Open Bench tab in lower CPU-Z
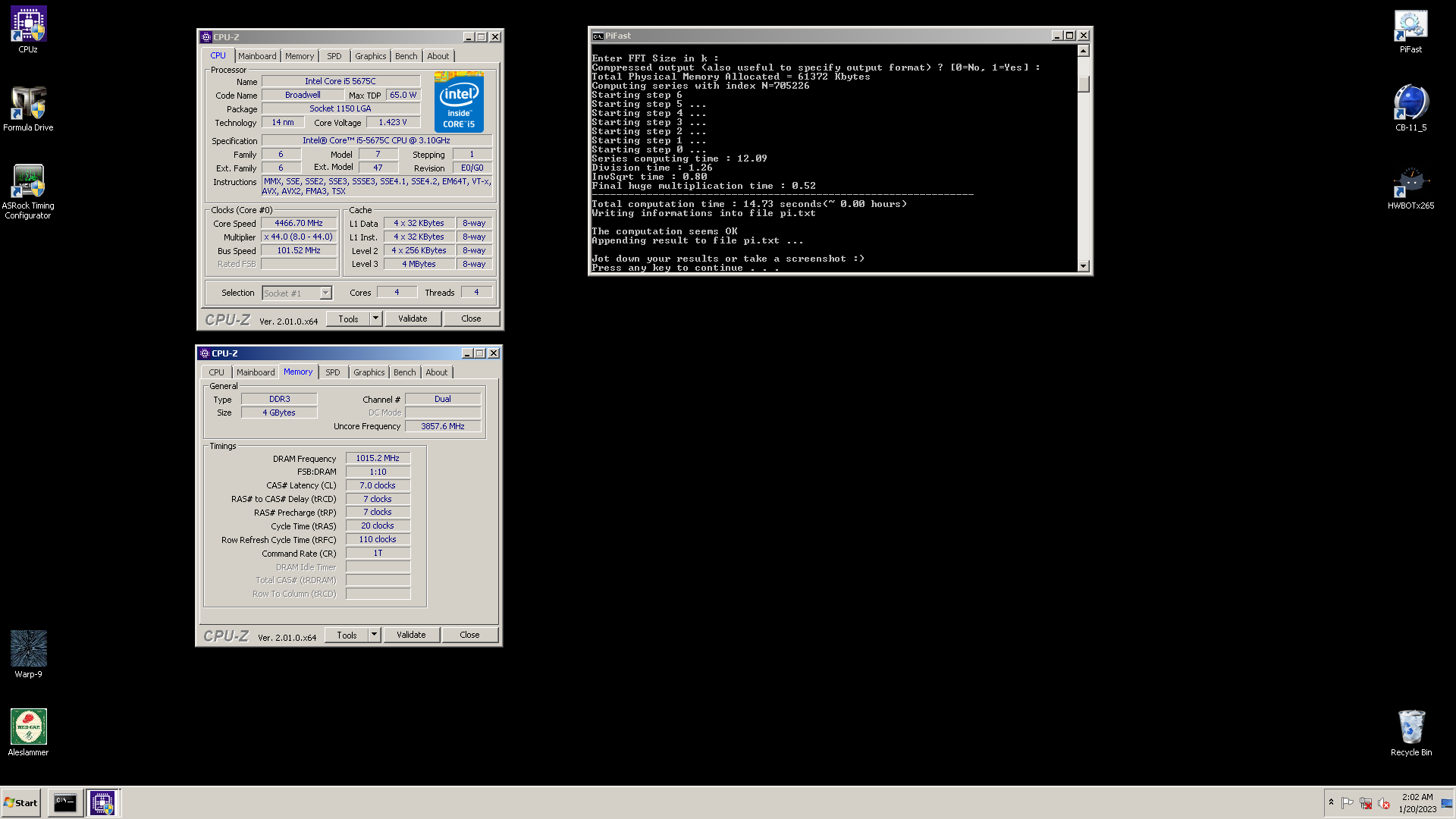 tap(405, 372)
